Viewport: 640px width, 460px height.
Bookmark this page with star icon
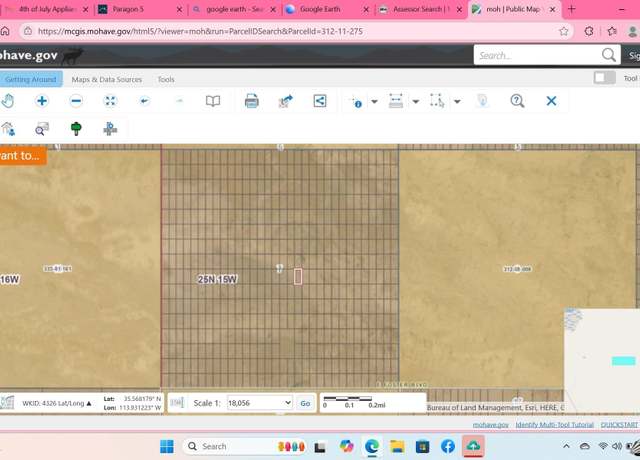pyautogui.click(x=564, y=31)
